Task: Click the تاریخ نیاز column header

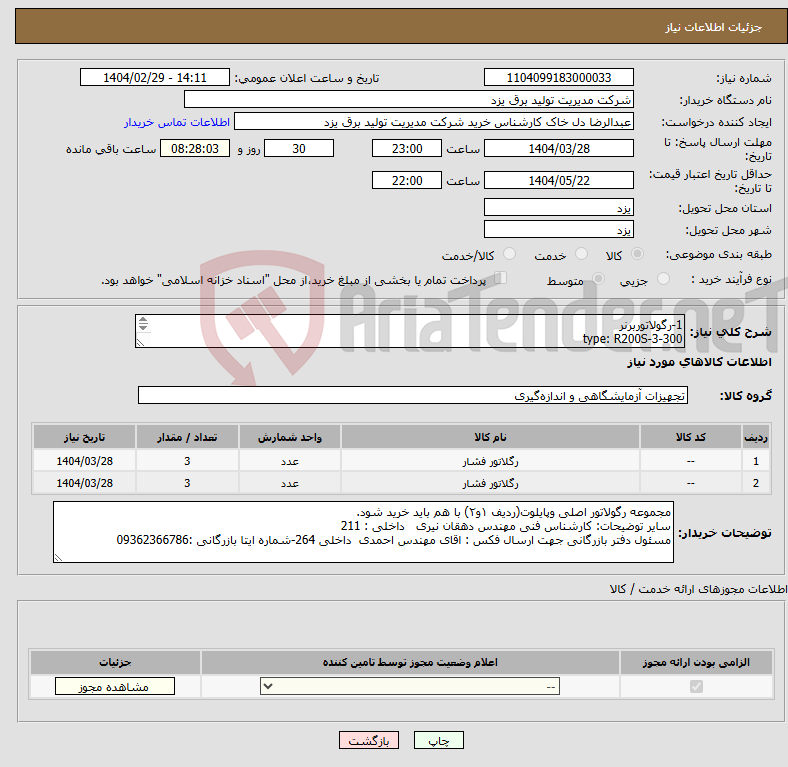Action: click(x=84, y=437)
